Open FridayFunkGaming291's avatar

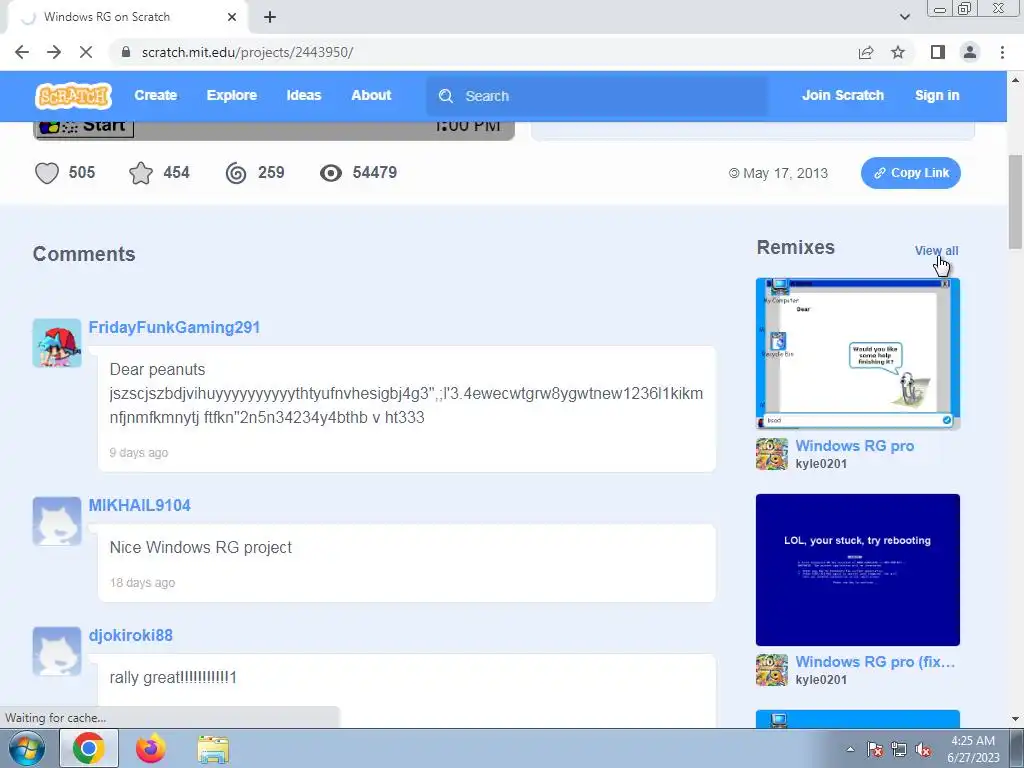[x=57, y=343]
